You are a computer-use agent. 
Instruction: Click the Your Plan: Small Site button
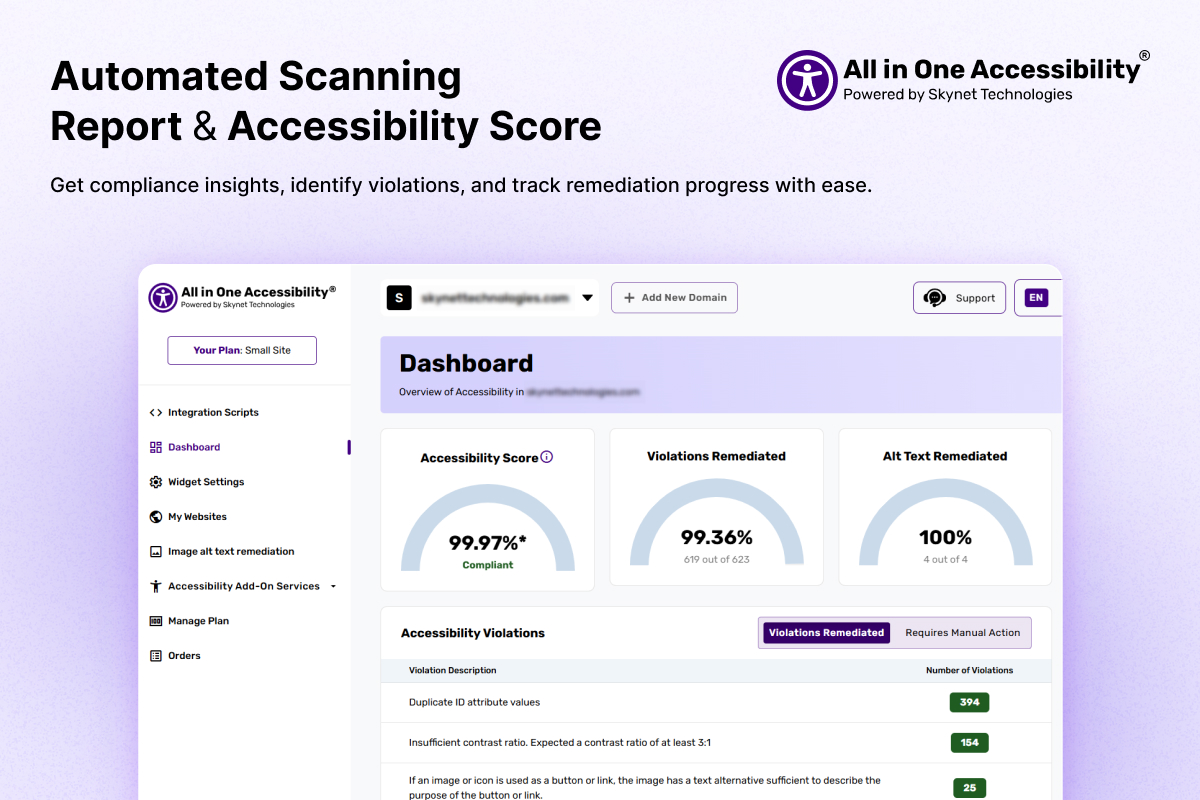point(241,350)
